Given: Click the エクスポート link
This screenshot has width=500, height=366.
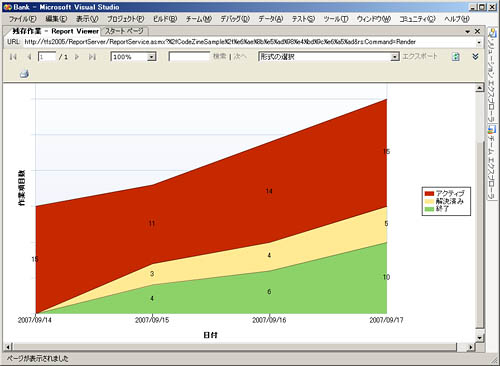Looking at the screenshot, I should pyautogui.click(x=420, y=56).
